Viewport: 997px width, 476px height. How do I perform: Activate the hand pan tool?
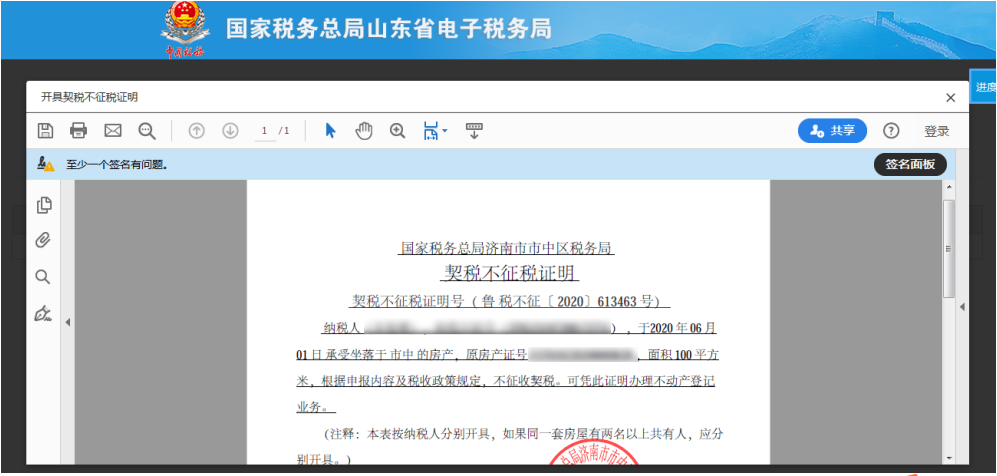coord(364,131)
